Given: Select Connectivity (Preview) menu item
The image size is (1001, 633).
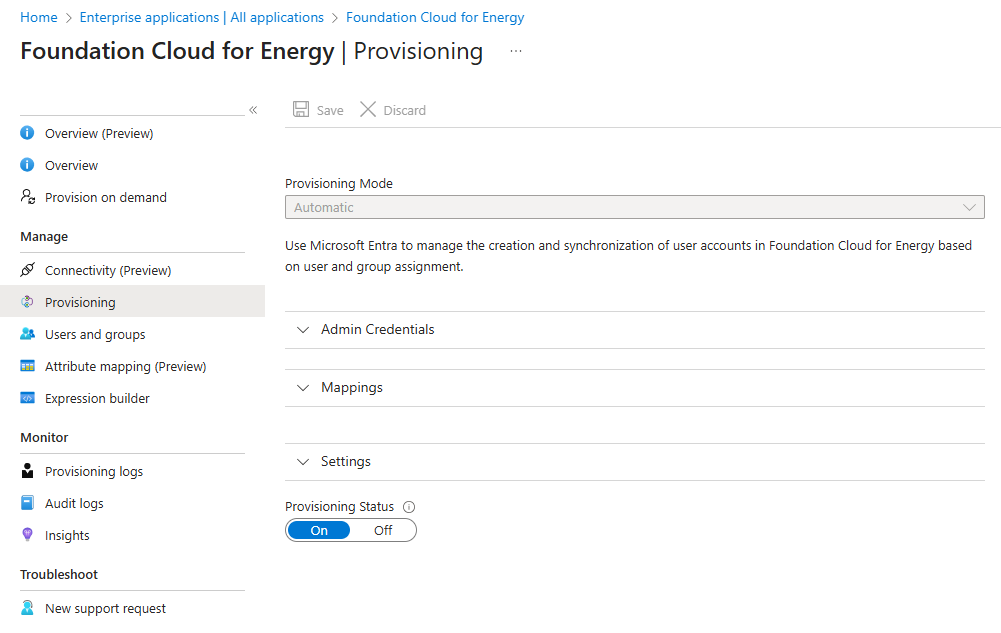Looking at the screenshot, I should 132,271.
